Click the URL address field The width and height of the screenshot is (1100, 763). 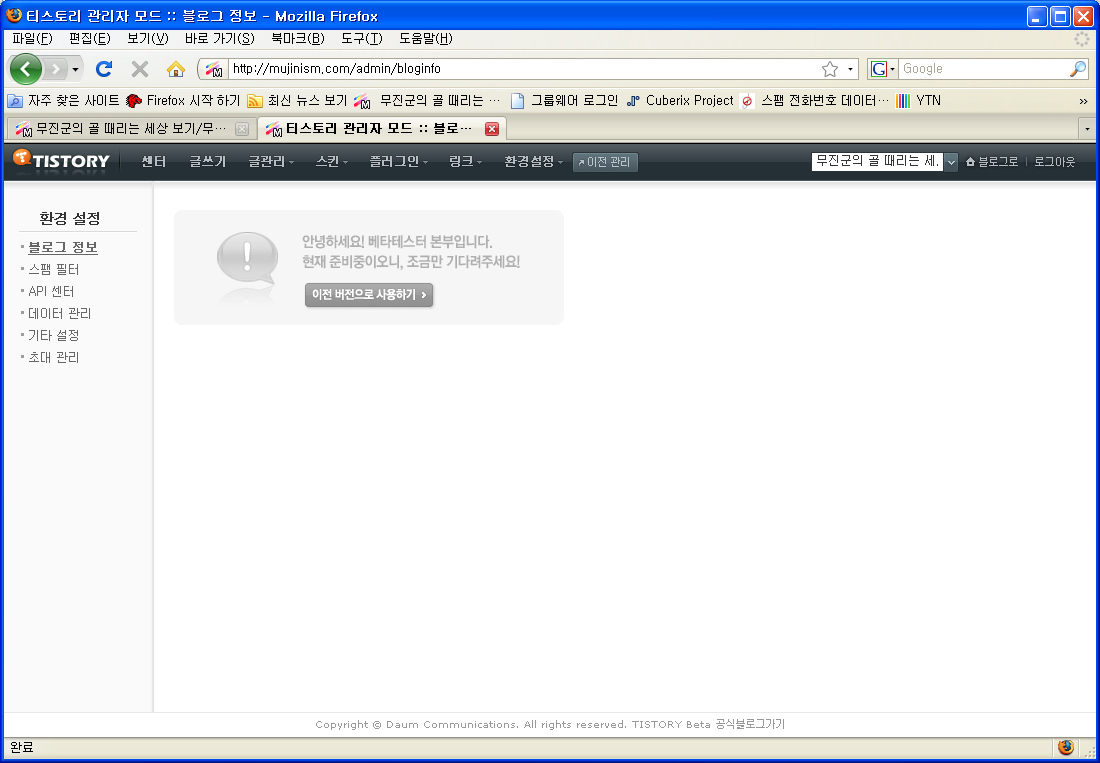523,69
